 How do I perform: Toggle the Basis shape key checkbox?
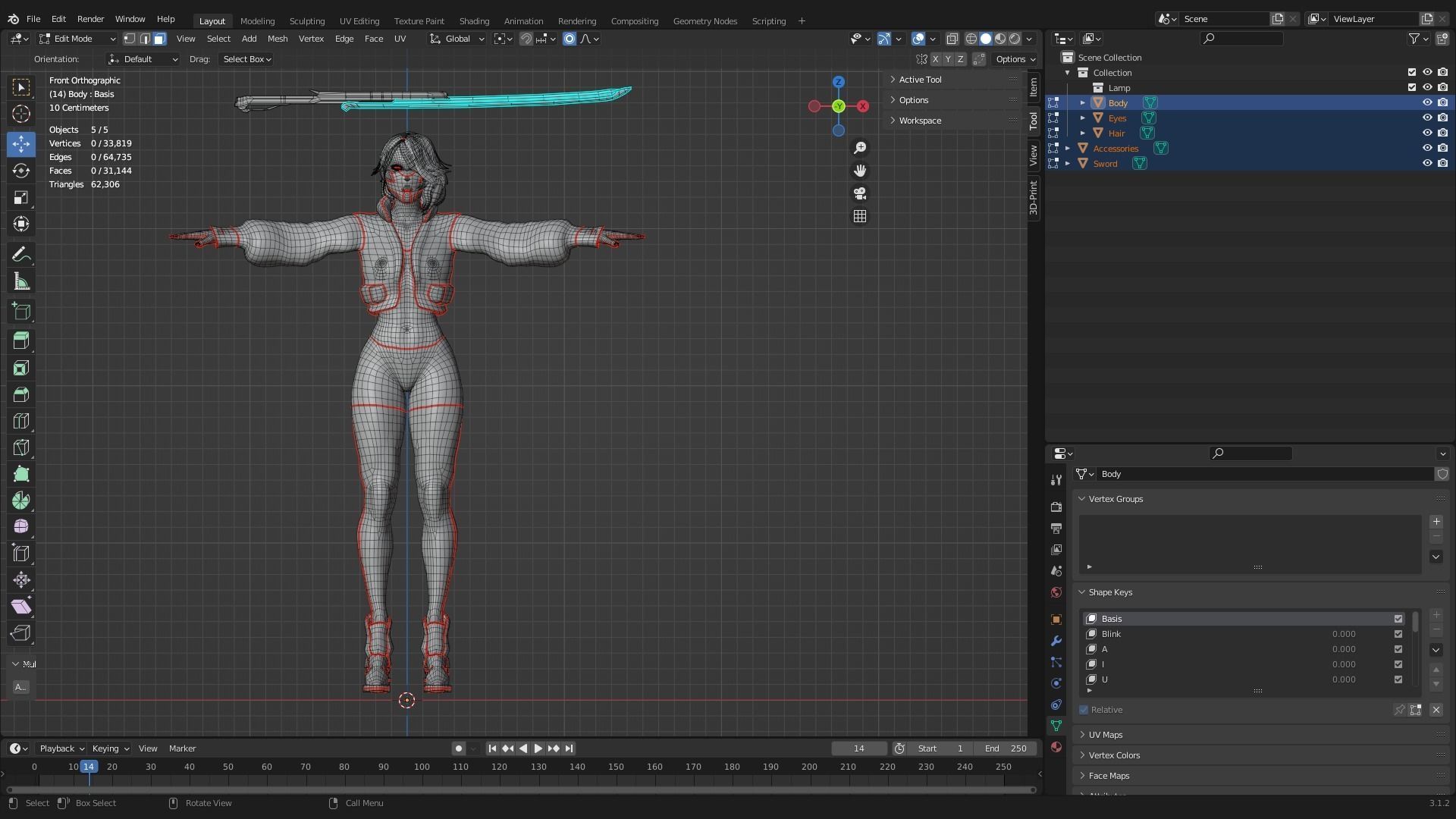coord(1398,619)
